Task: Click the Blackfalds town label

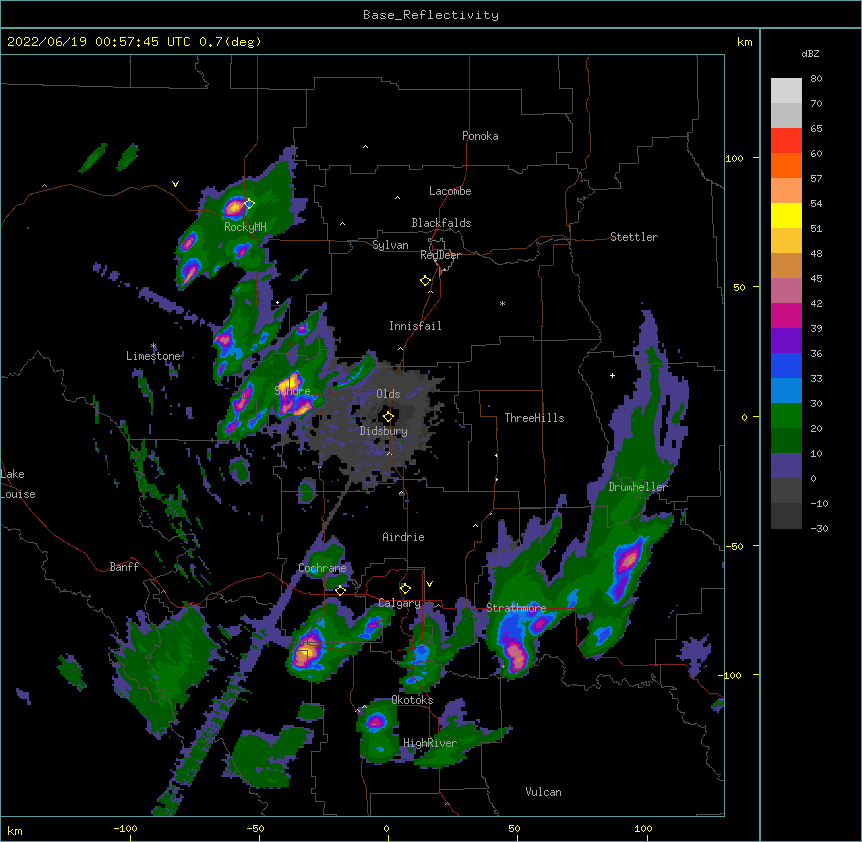Action: click(x=441, y=223)
